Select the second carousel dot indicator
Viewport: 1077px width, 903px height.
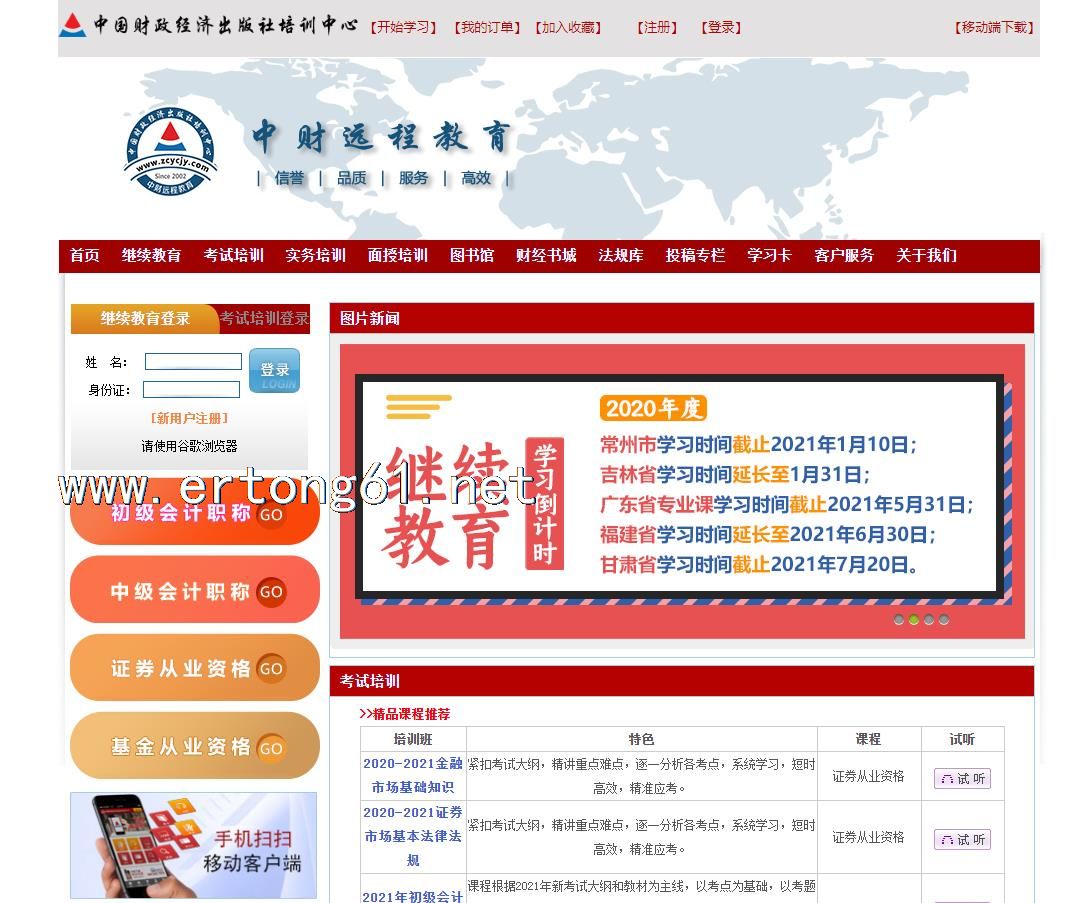pos(913,620)
